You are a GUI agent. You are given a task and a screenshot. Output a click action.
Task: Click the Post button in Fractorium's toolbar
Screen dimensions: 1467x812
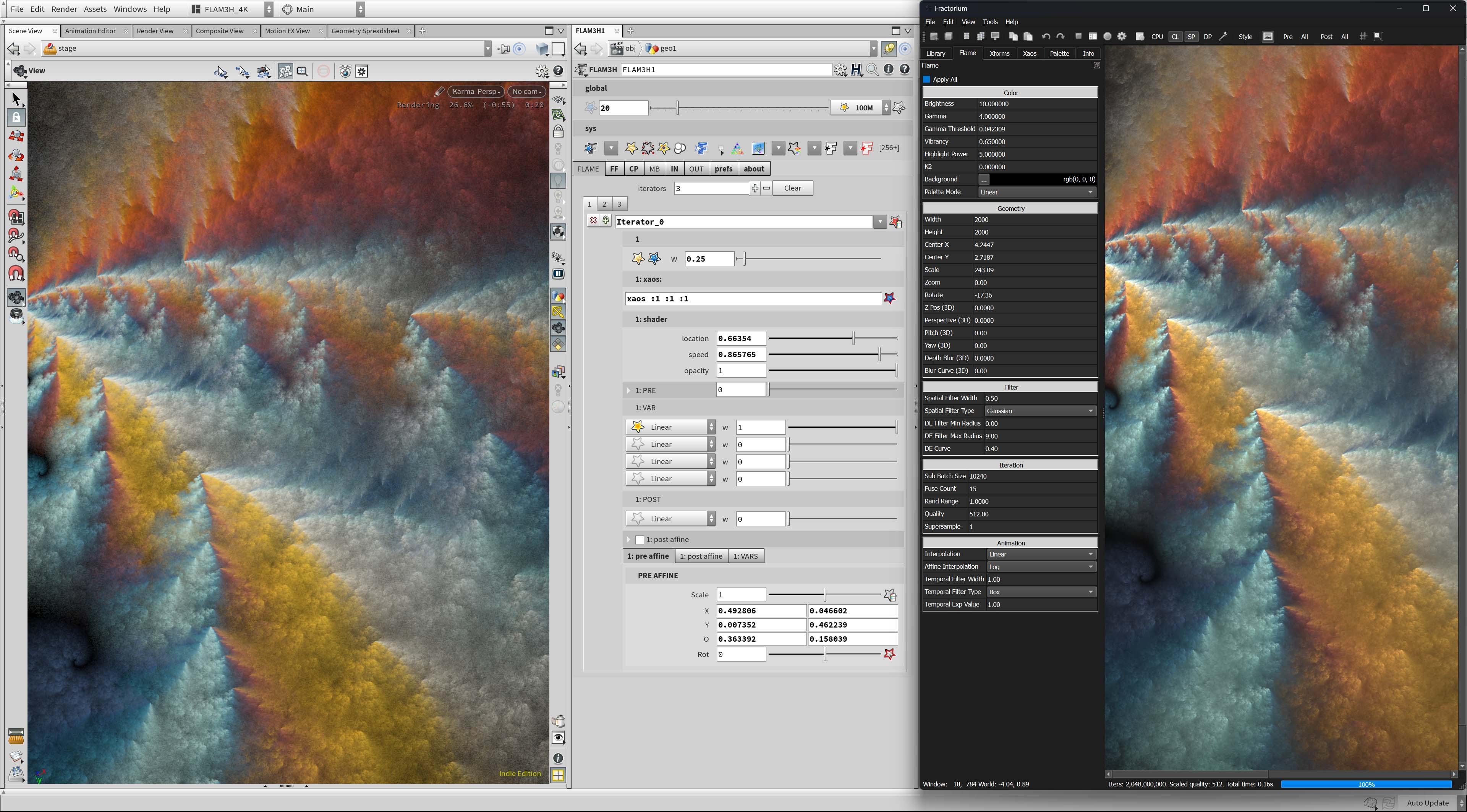coord(1326,36)
